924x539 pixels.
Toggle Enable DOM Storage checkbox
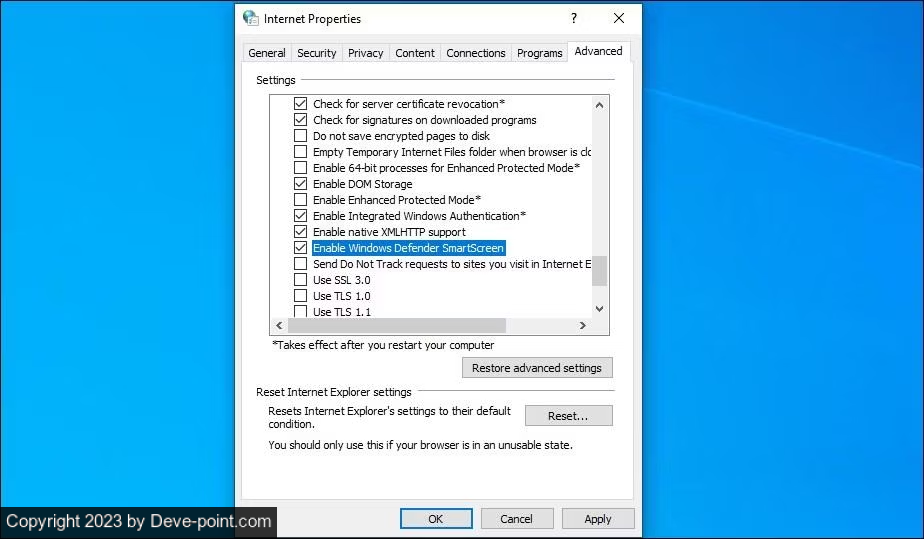[x=301, y=184]
